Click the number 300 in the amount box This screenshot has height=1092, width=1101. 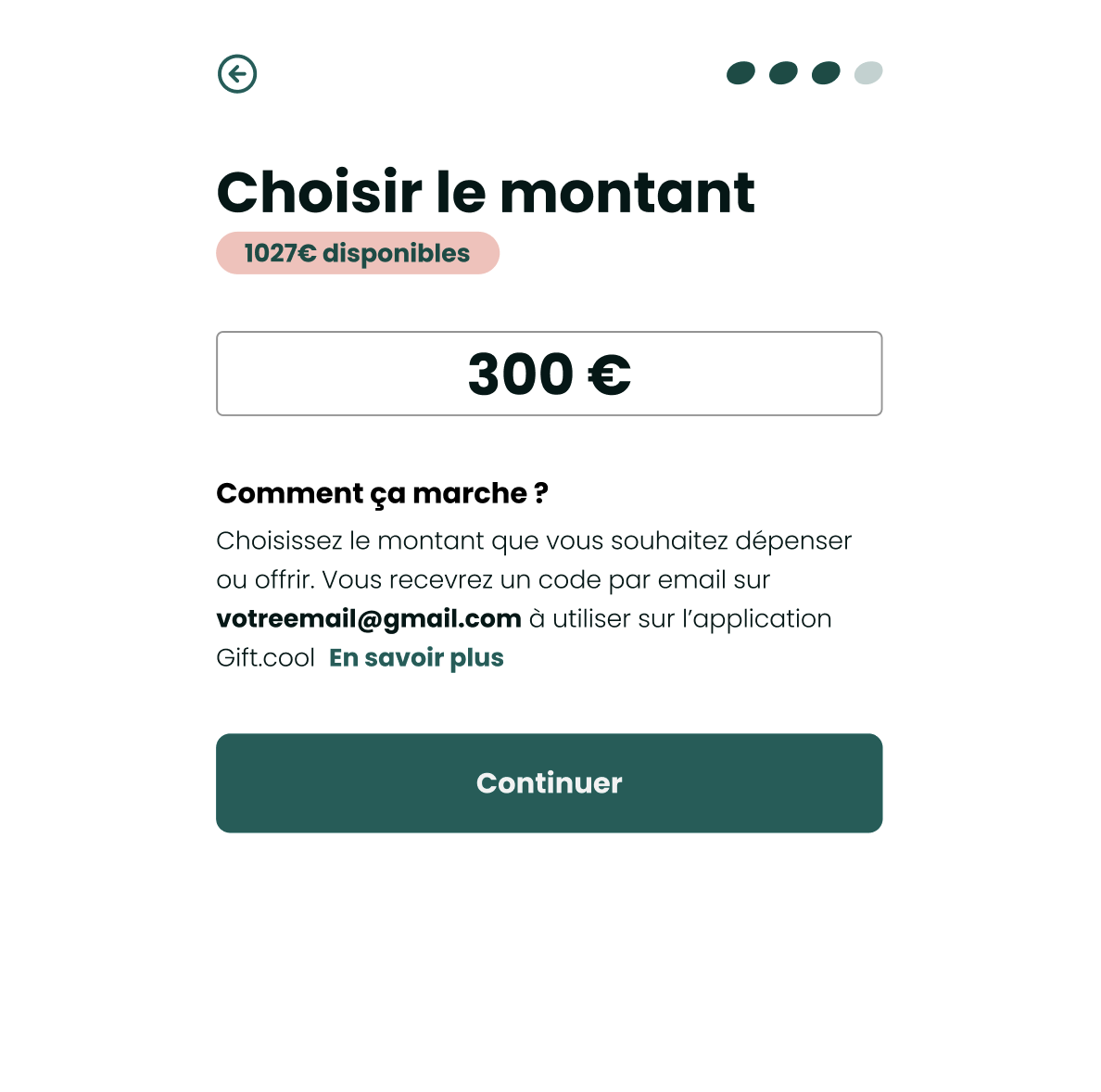point(521,375)
